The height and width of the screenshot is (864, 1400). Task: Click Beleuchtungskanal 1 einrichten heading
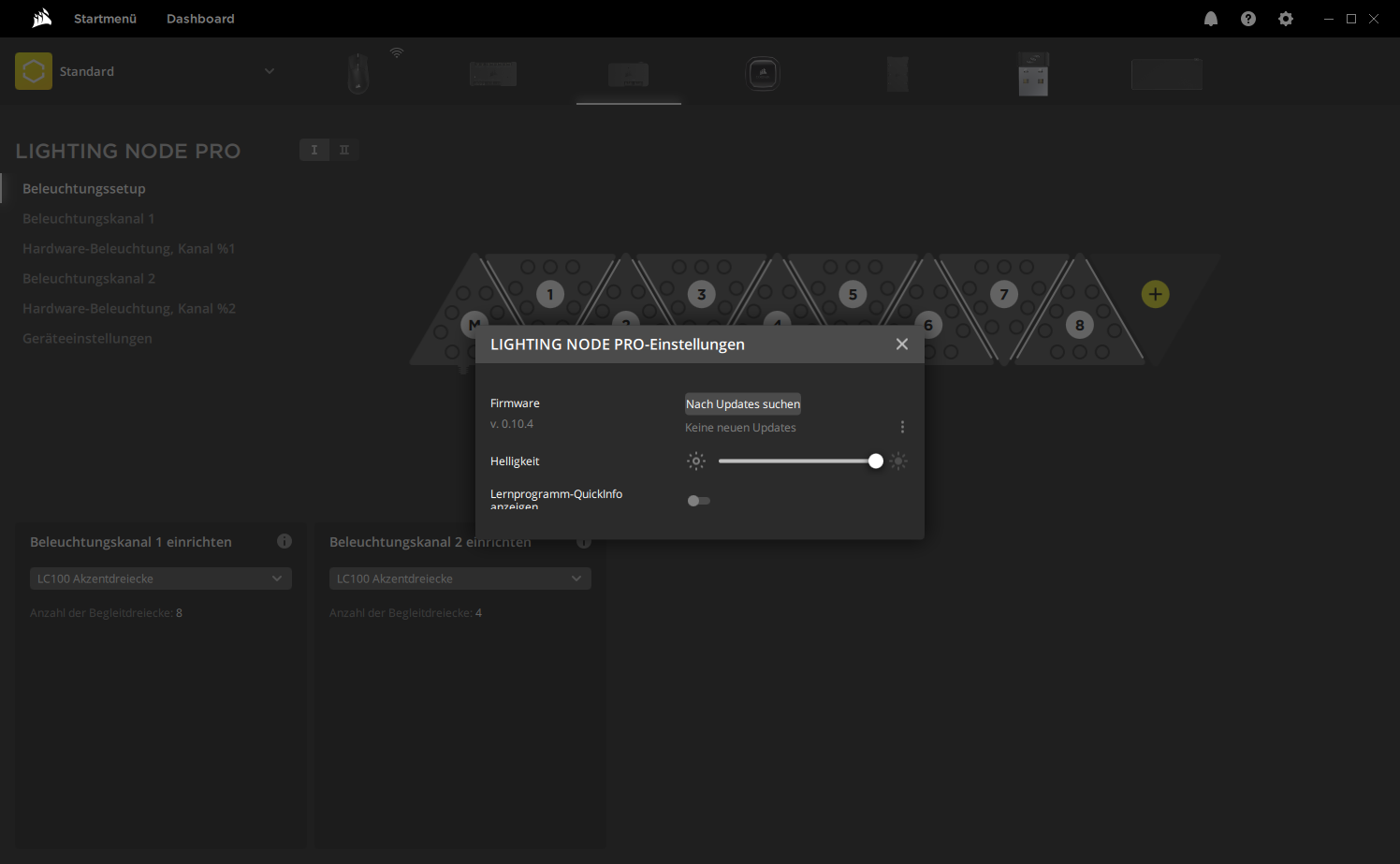click(x=131, y=542)
